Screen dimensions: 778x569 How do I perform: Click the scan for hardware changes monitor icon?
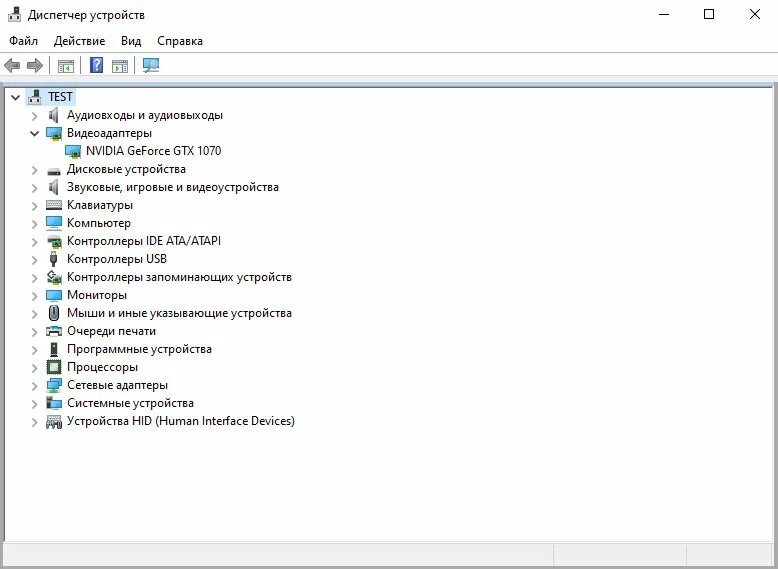click(x=151, y=65)
